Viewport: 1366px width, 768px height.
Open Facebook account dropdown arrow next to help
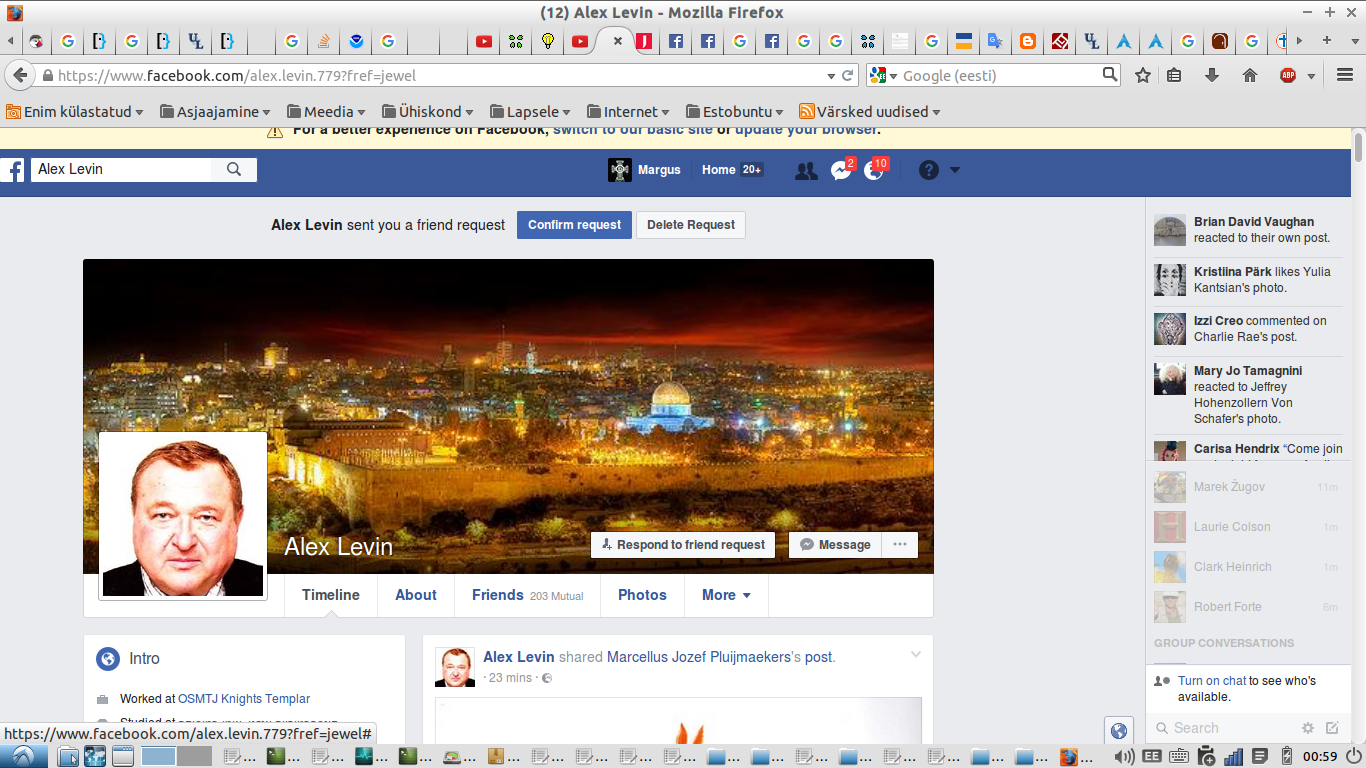[955, 170]
